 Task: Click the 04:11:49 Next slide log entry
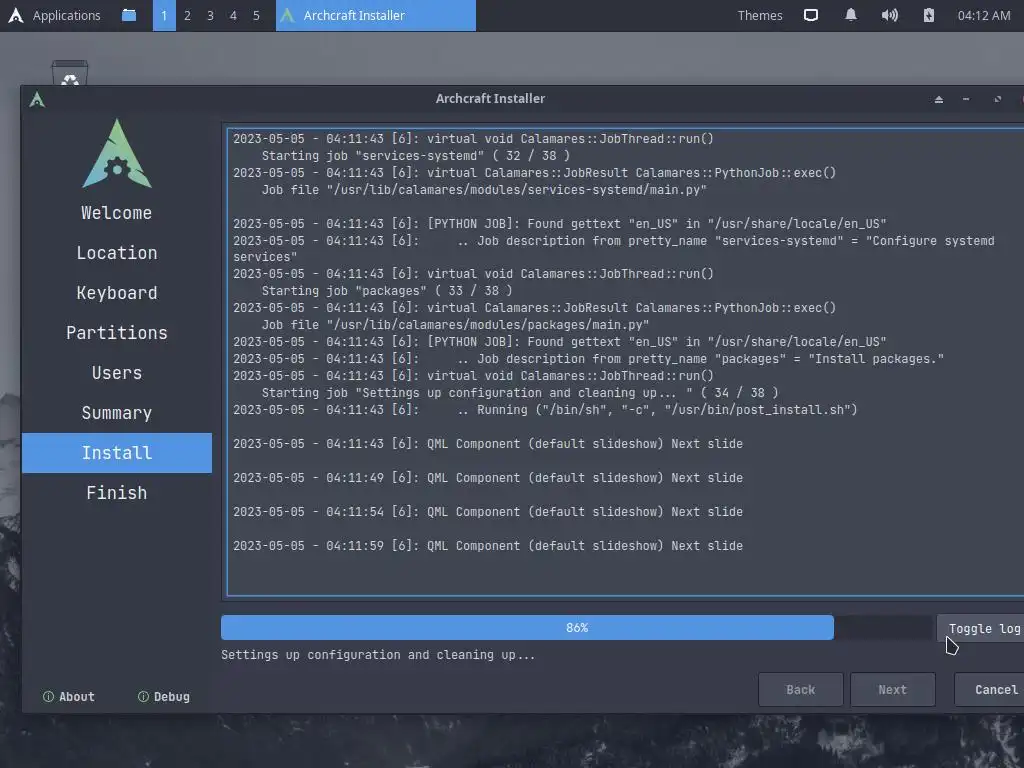(488, 477)
